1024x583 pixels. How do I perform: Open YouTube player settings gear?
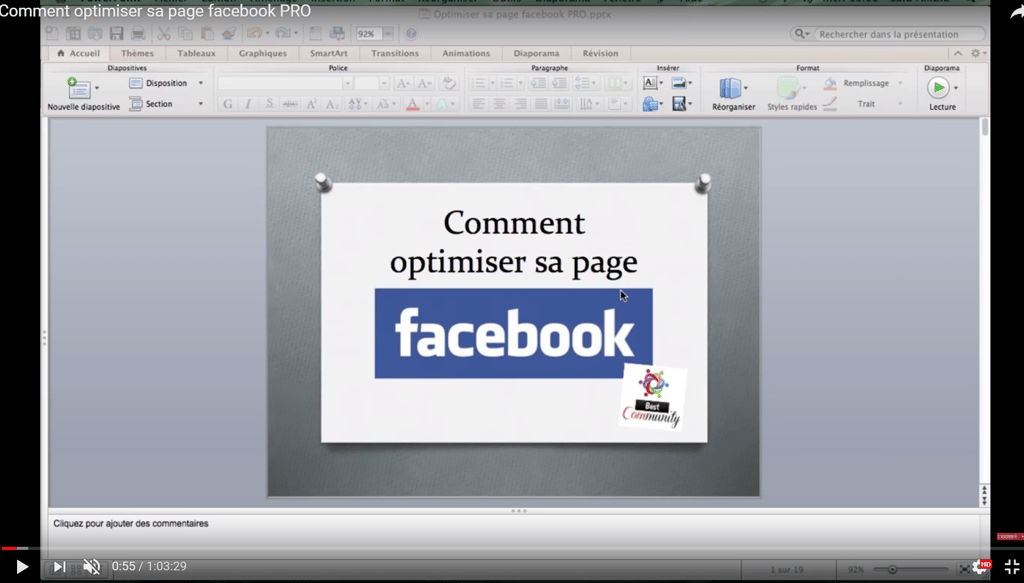coord(980,567)
